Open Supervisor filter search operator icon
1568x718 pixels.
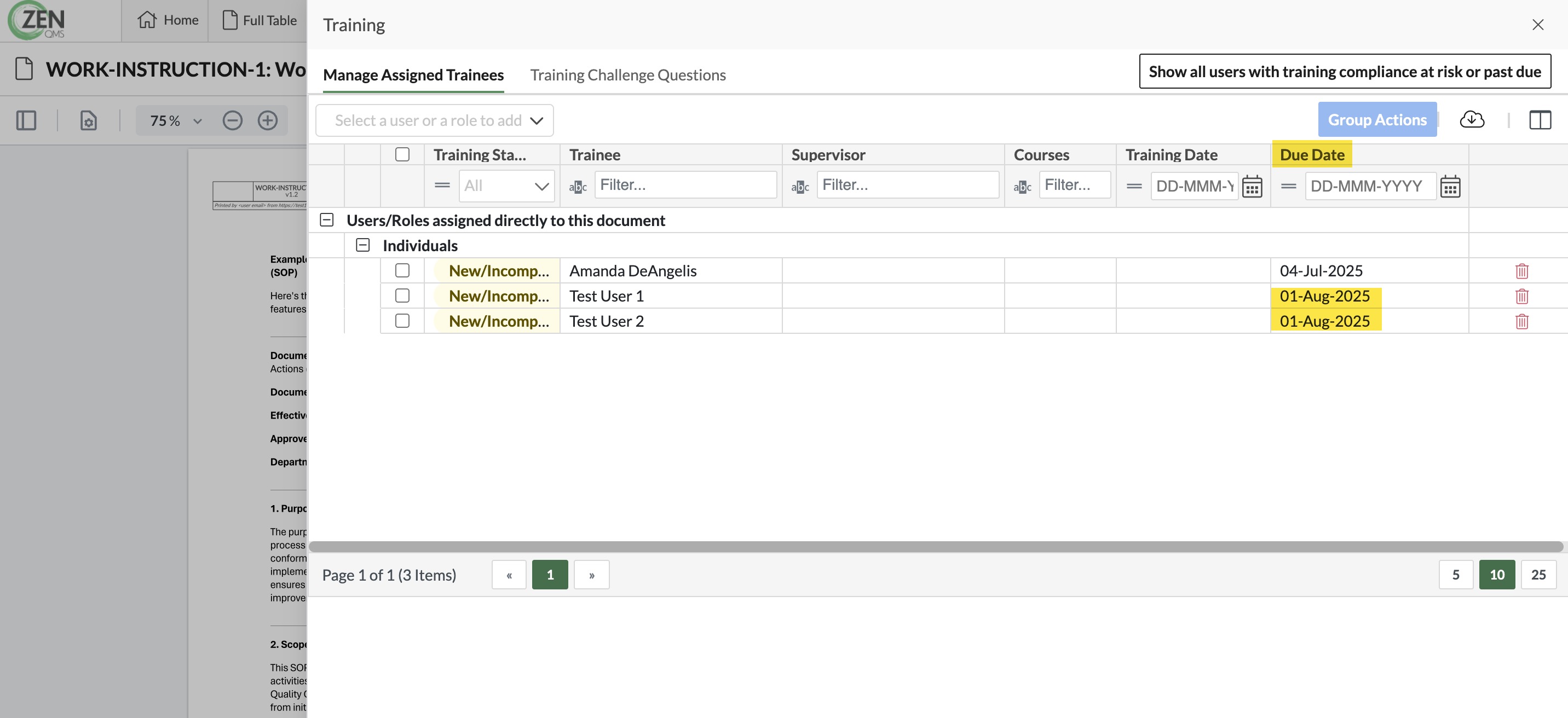click(800, 187)
